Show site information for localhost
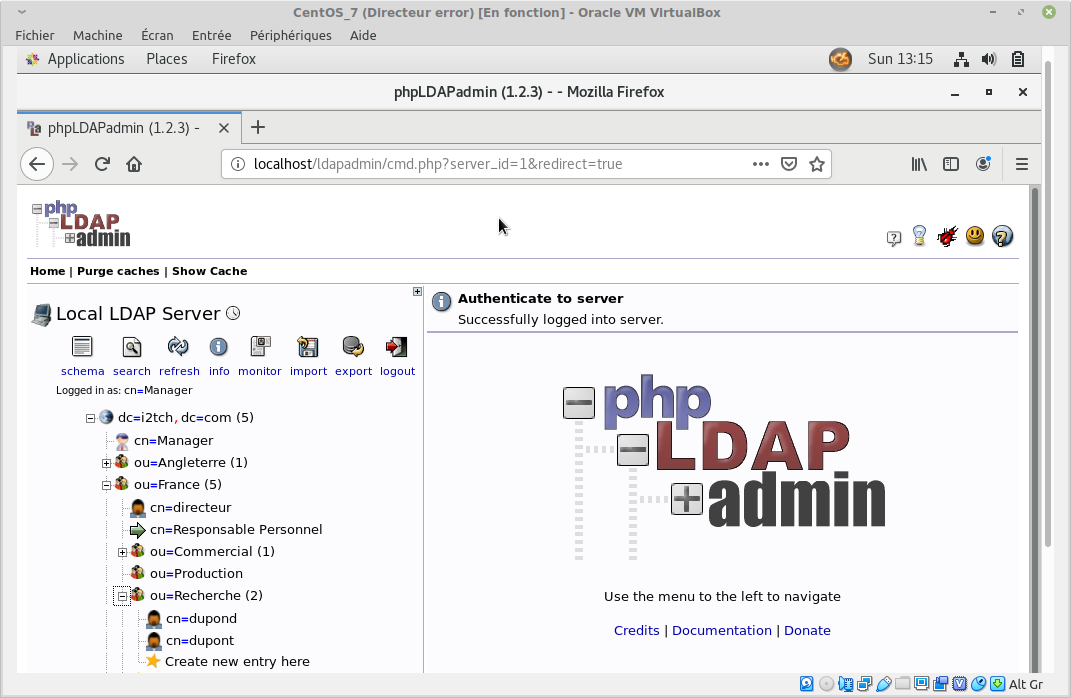 pos(238,164)
